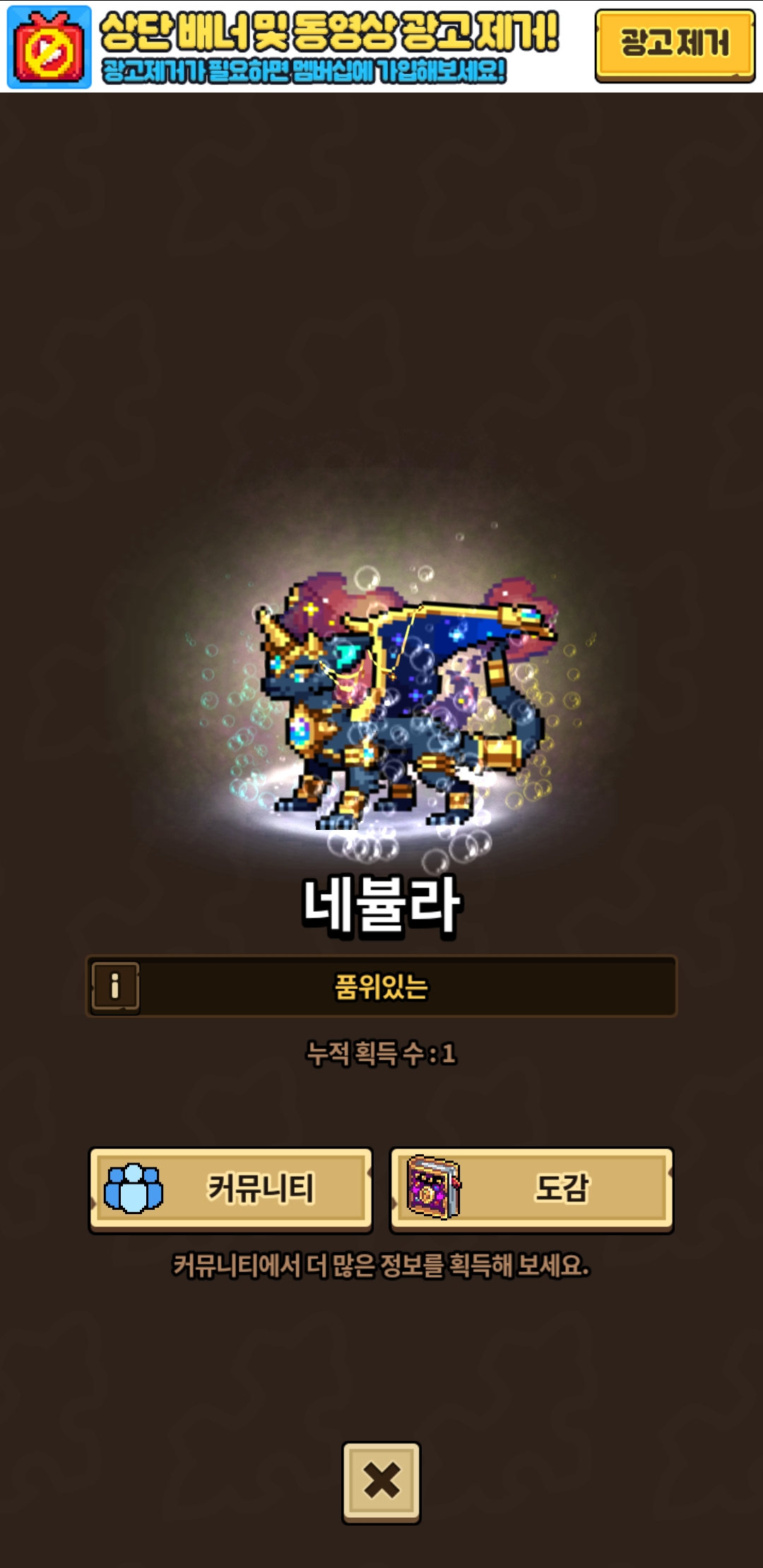Tap the 누적 획득 수 counter text

[381, 1053]
